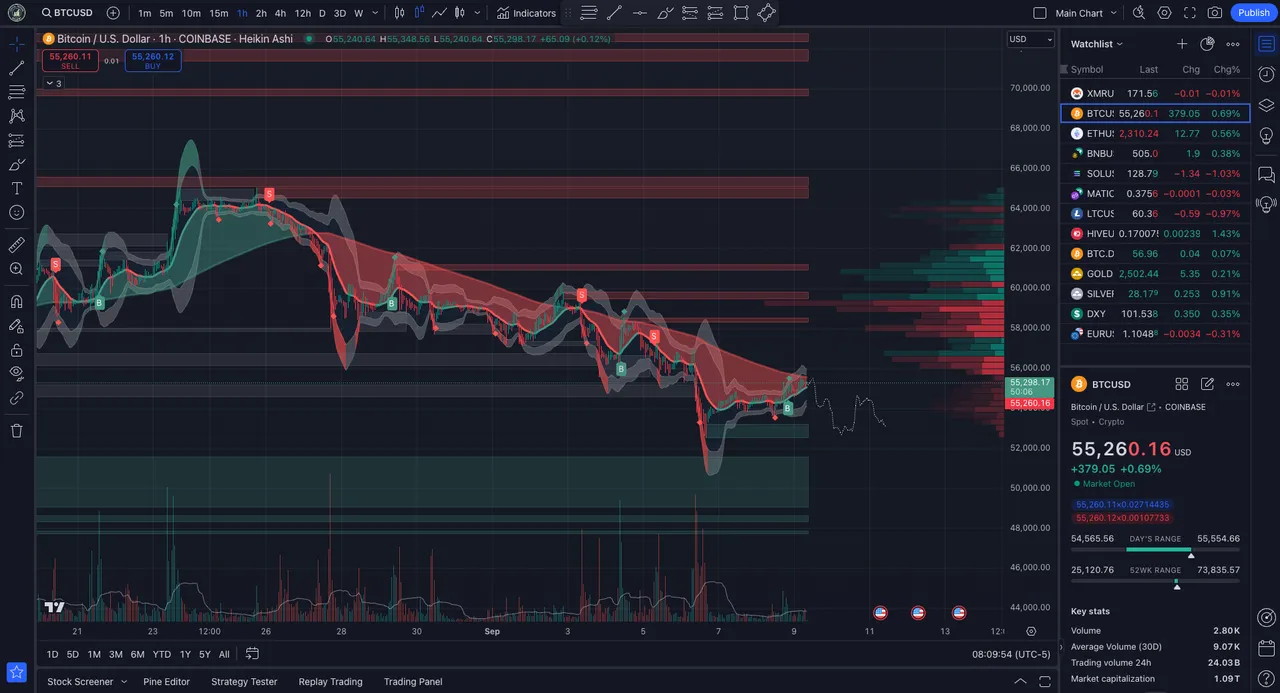
Task: Select the Text annotation tool
Action: click(16, 189)
